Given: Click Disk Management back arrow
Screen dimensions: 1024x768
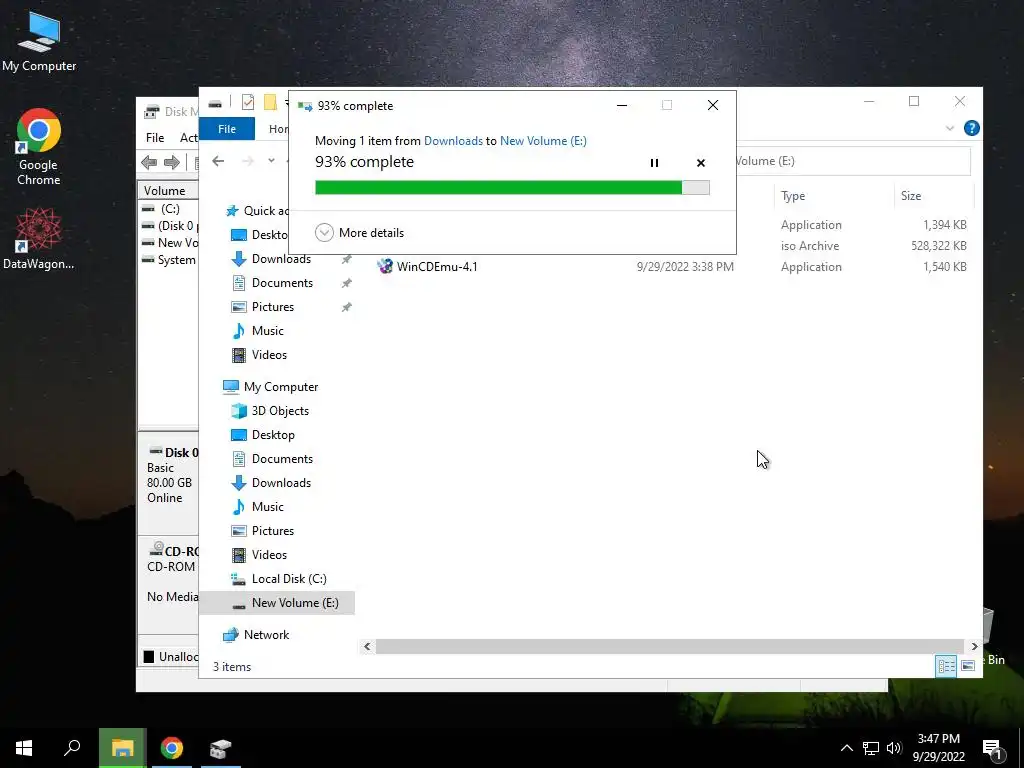Looking at the screenshot, I should point(149,162).
